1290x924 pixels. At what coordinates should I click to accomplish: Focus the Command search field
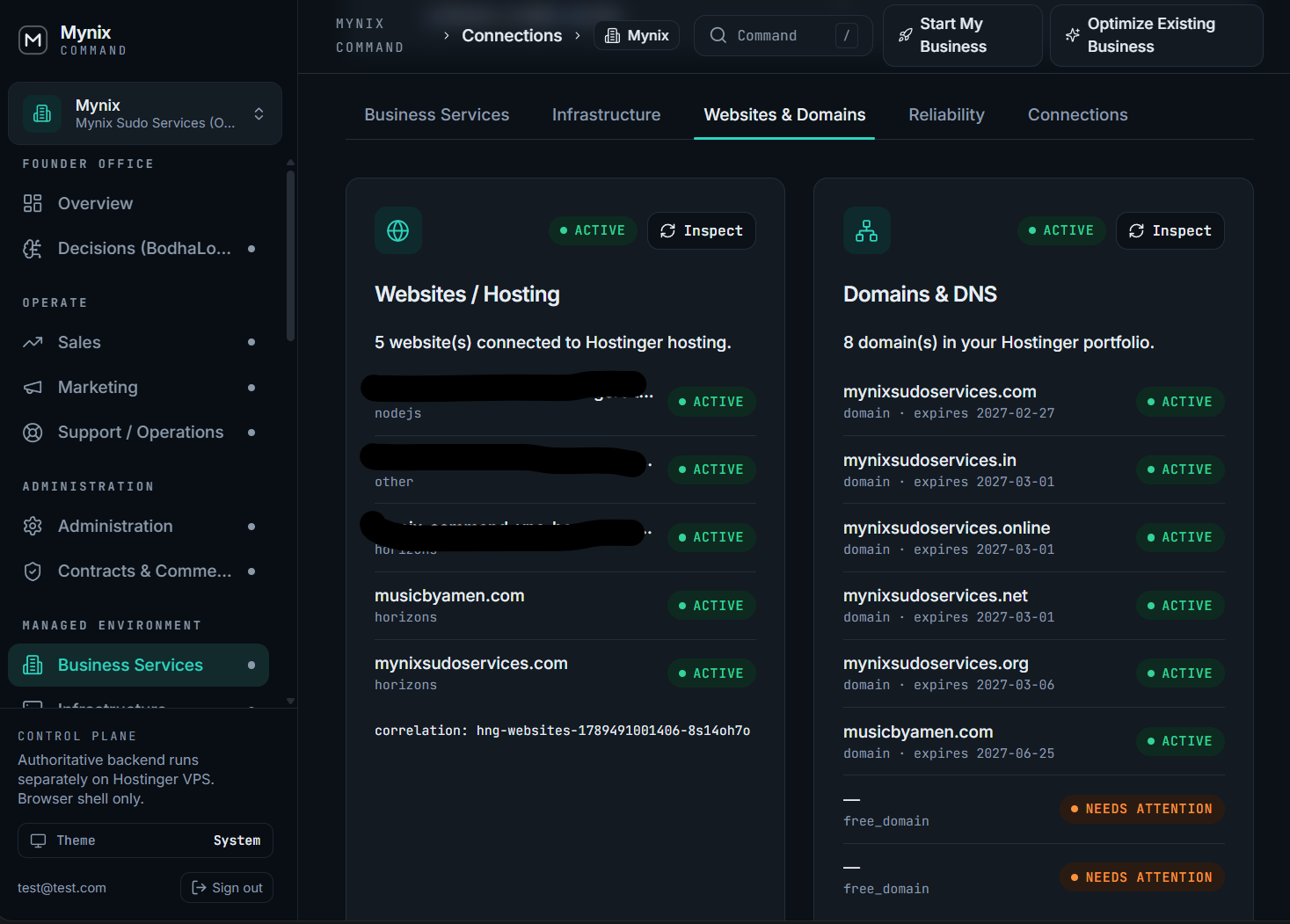click(783, 35)
